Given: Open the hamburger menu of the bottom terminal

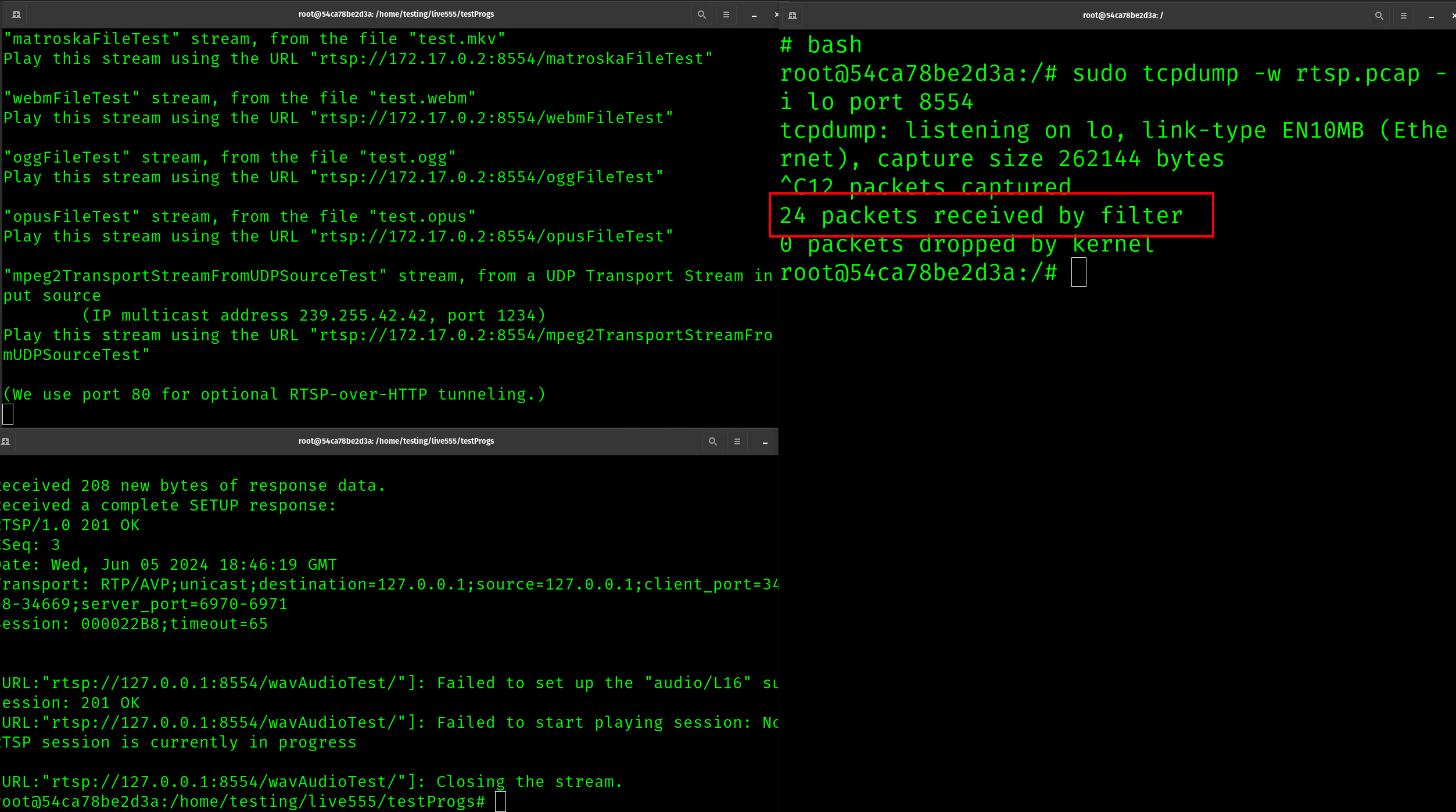Looking at the screenshot, I should pos(737,441).
